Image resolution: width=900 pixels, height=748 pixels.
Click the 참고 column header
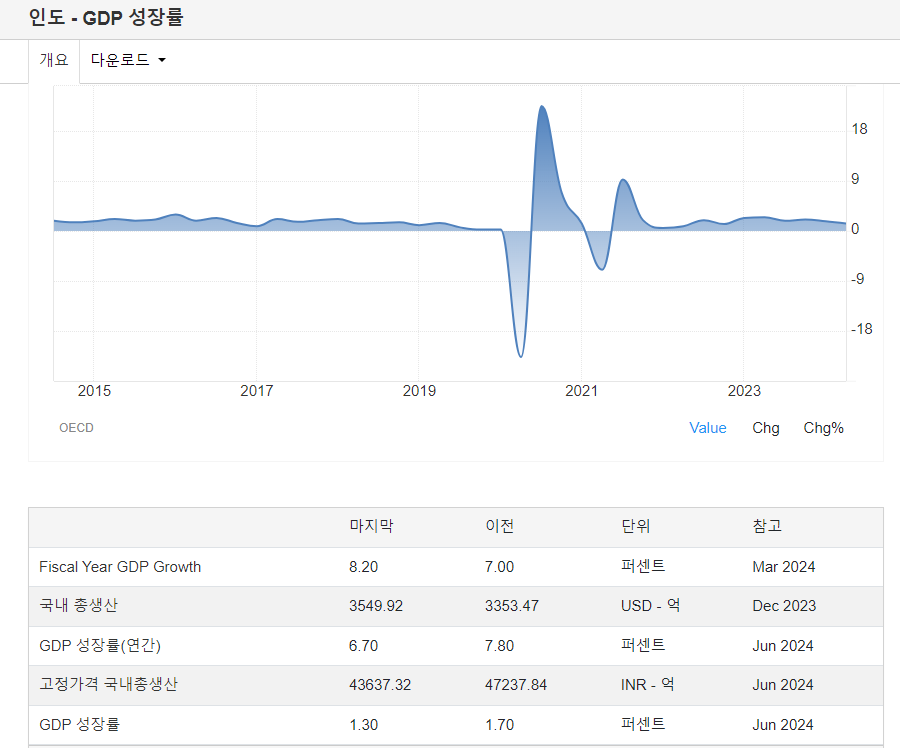point(767,526)
